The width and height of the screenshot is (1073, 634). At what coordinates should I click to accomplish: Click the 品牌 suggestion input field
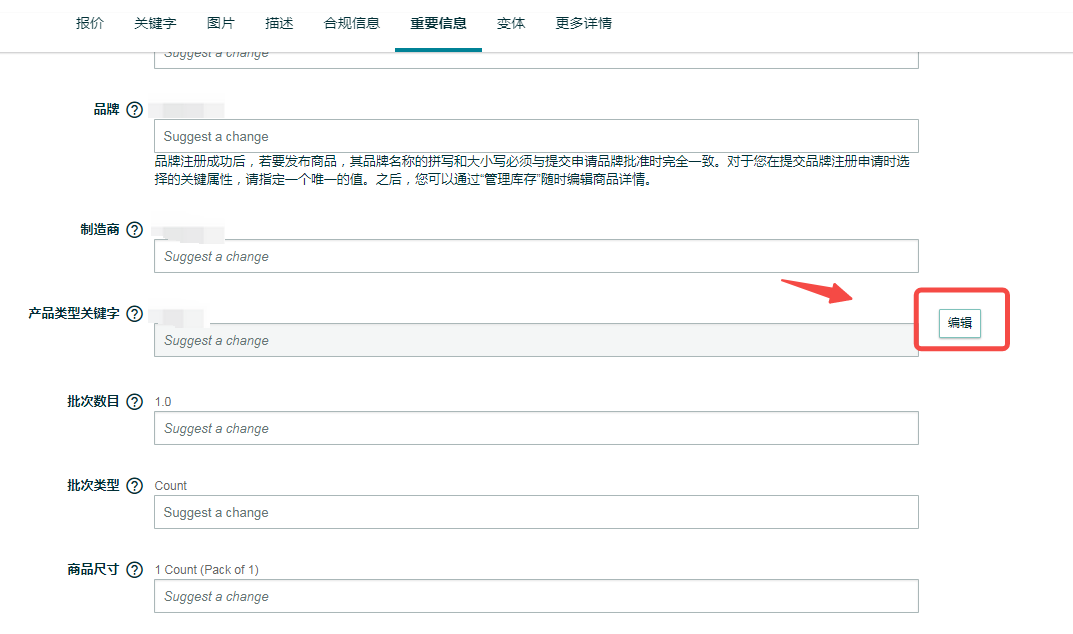535,136
